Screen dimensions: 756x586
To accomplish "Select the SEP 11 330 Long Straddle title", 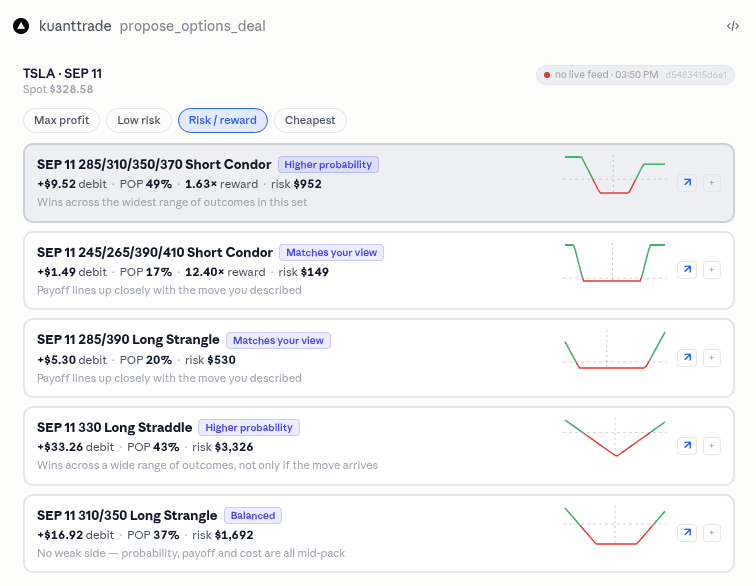I will 115,428.
